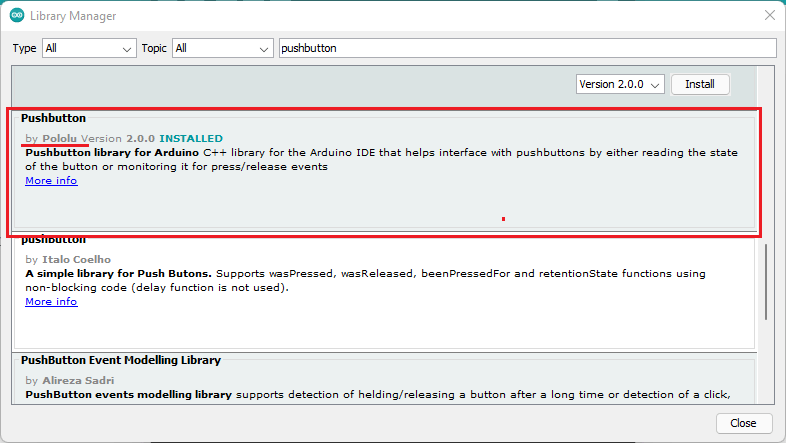Screen dimensions: 786x443
Task: Open the Type filter dropdown
Action: point(88,48)
